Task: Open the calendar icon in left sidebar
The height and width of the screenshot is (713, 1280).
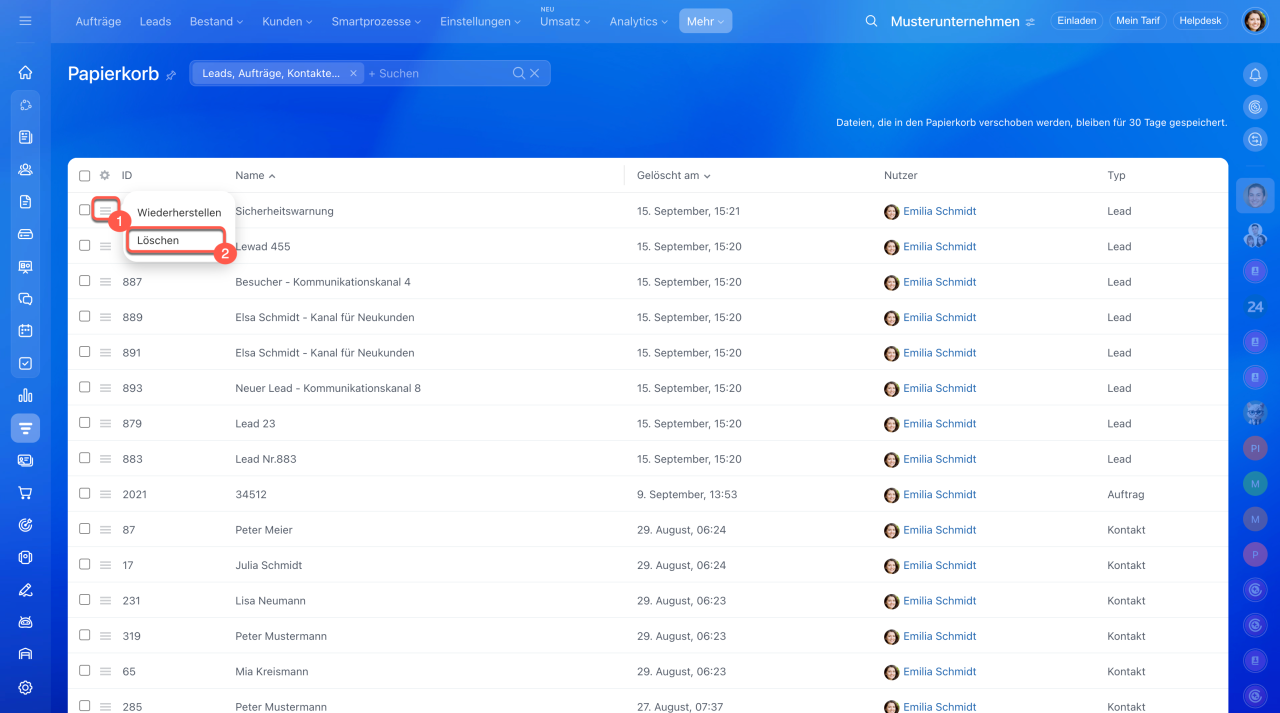Action: (25, 330)
